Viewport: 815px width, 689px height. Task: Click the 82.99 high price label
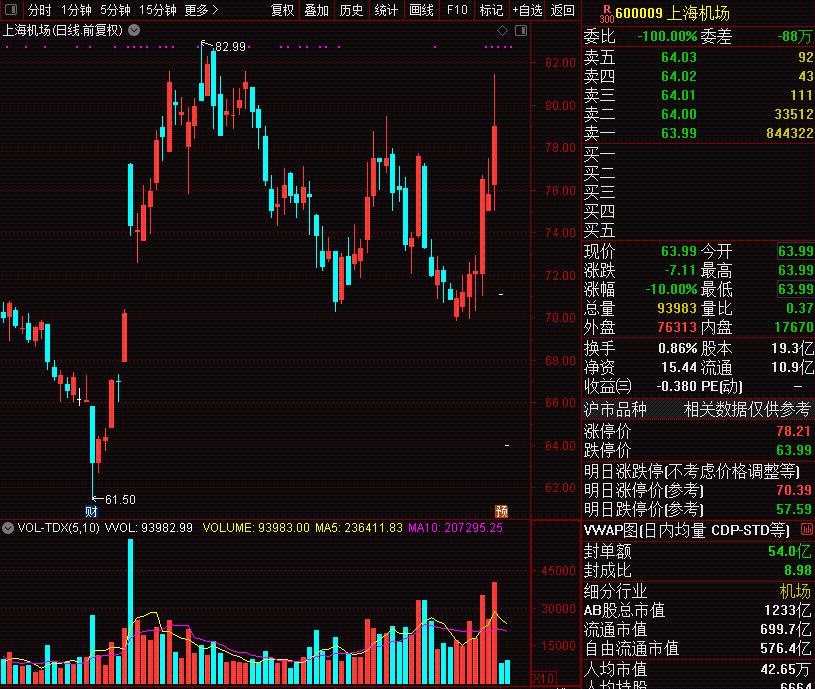tap(230, 47)
